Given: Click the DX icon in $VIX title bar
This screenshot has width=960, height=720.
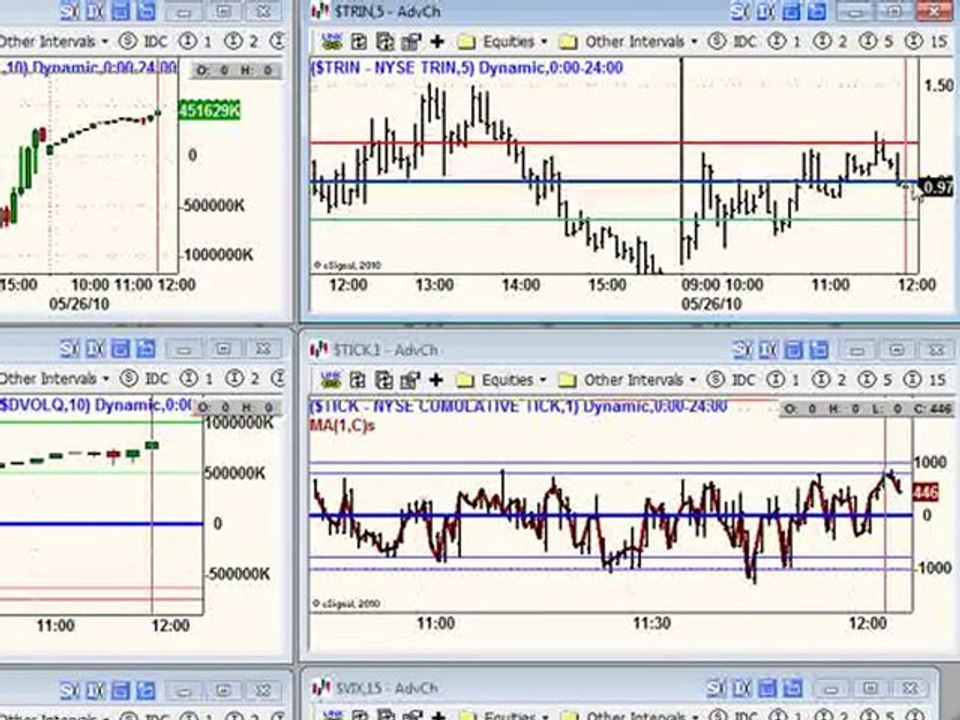Looking at the screenshot, I should click(x=741, y=688).
